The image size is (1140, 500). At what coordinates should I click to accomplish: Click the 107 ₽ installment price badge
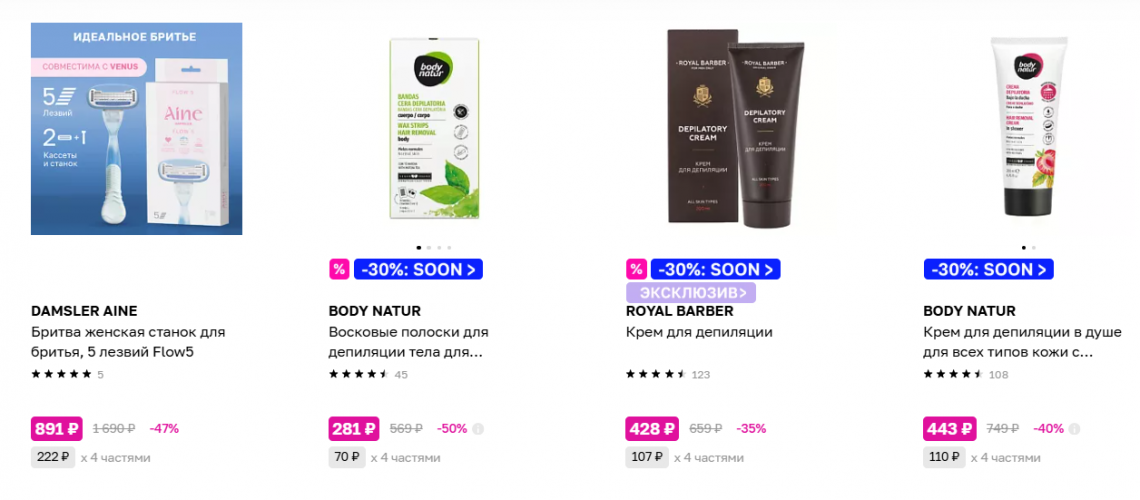[x=647, y=458]
